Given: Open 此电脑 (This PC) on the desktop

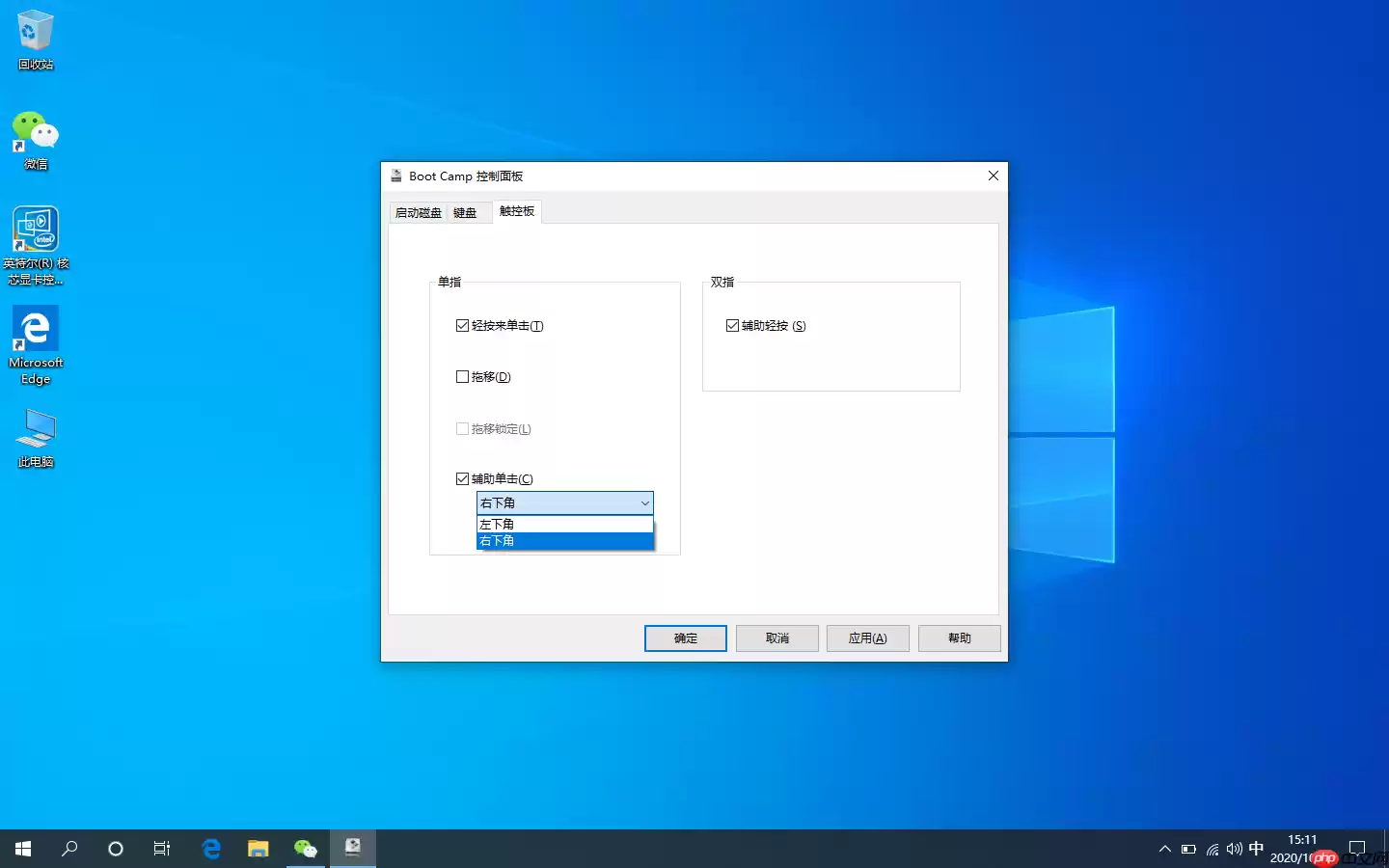Looking at the screenshot, I should (x=35, y=427).
